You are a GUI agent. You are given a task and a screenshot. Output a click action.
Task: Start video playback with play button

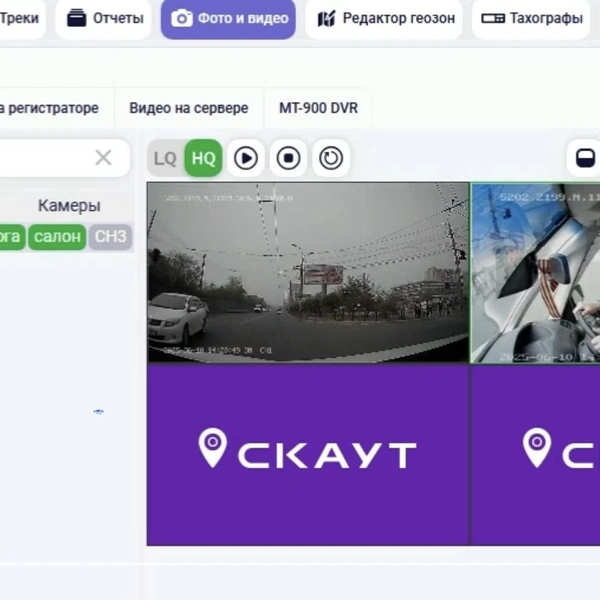click(x=246, y=158)
